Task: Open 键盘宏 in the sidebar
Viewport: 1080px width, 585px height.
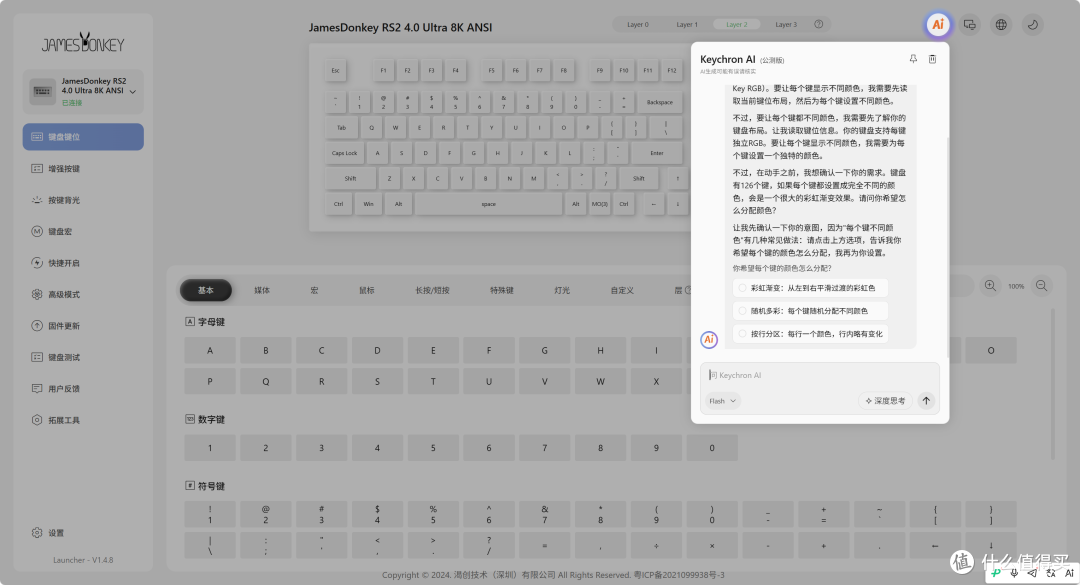Action: point(83,232)
